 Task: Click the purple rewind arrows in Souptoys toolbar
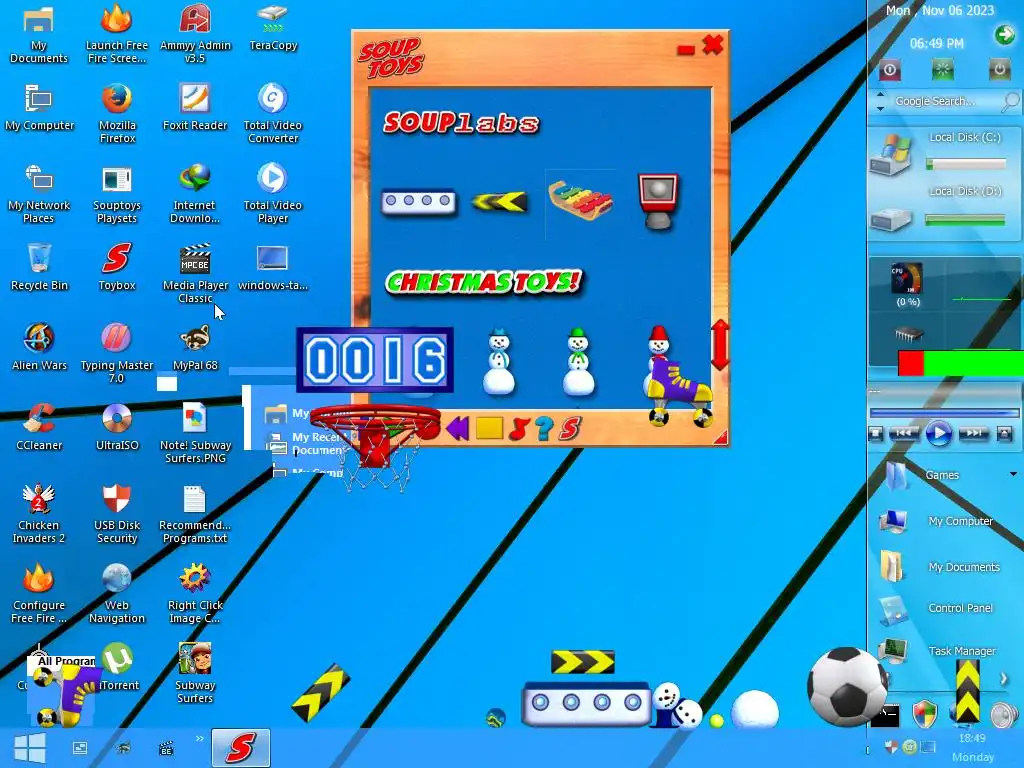(458, 428)
